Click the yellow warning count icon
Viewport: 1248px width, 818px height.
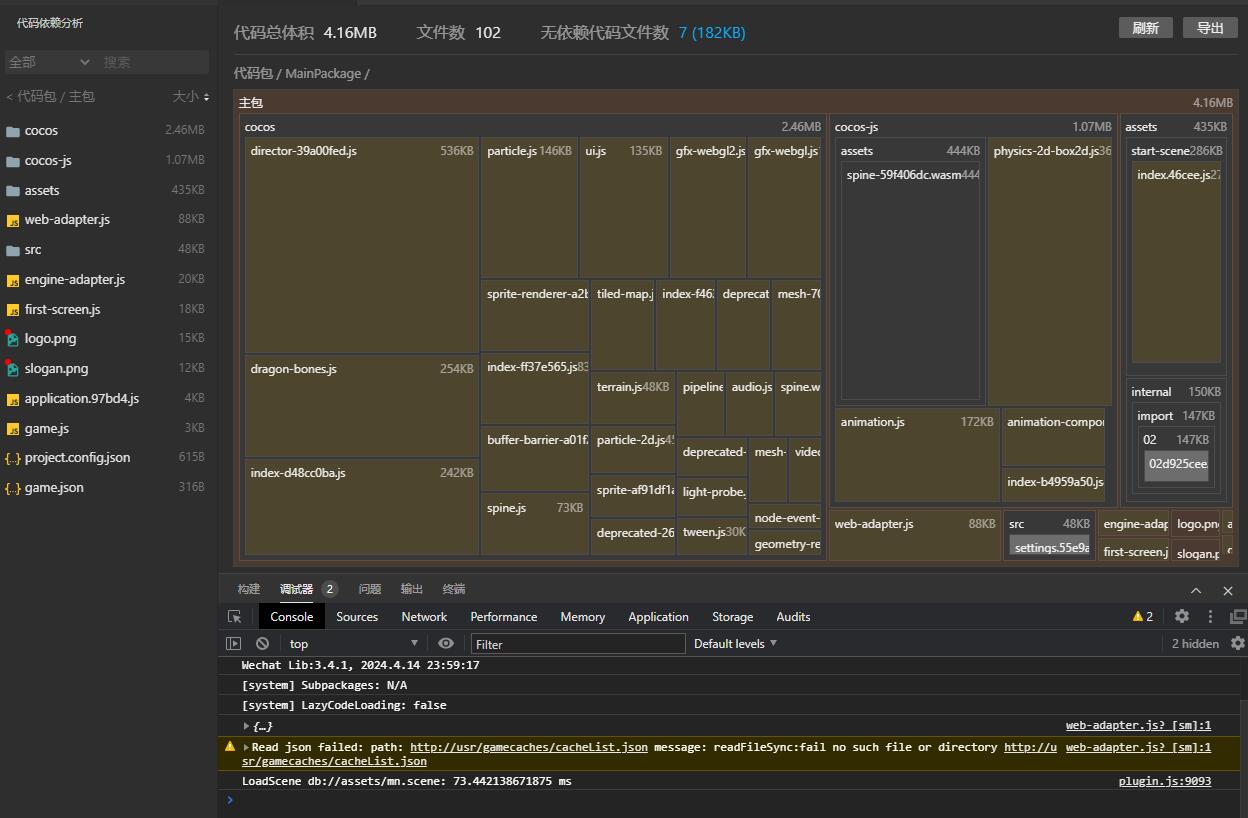1142,617
